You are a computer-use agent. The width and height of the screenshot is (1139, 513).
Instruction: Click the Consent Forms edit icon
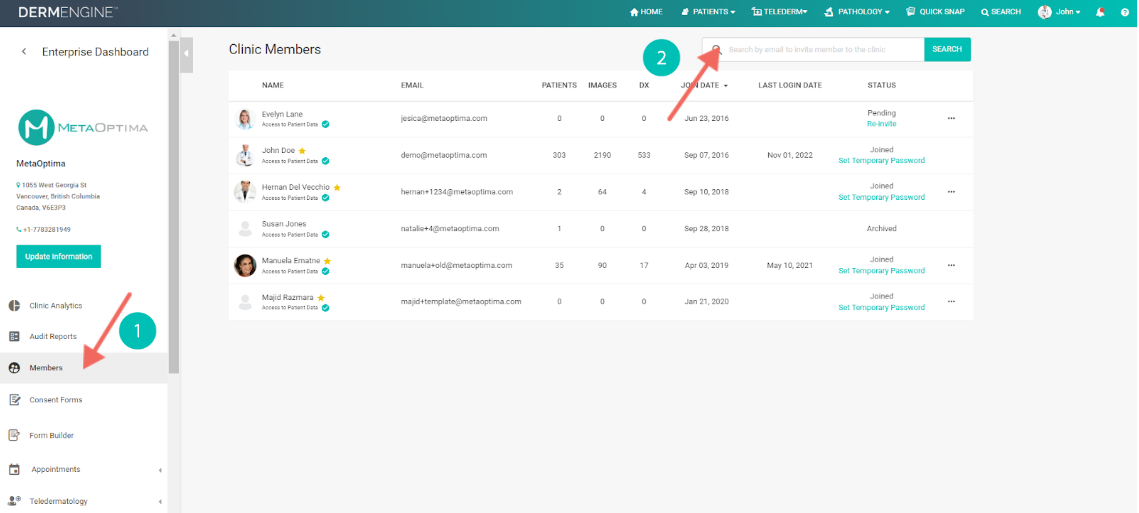(x=14, y=400)
